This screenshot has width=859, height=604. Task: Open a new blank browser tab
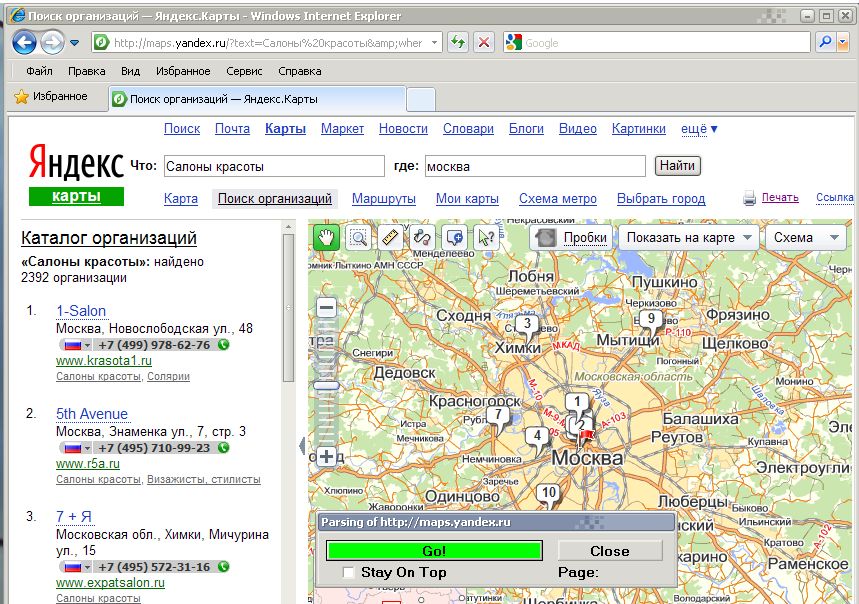click(x=421, y=100)
